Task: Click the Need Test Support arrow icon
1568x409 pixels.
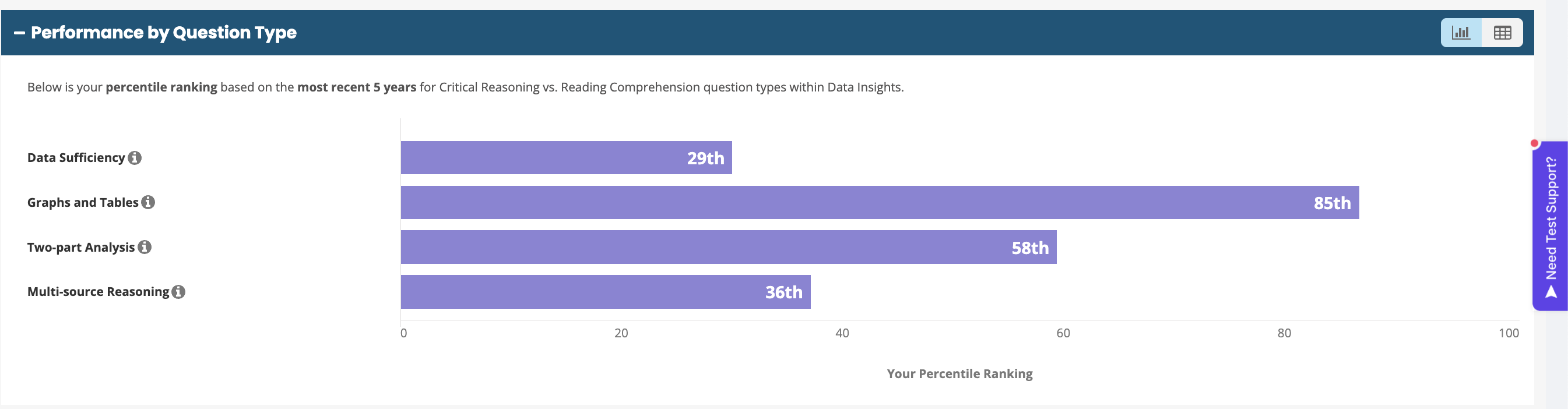Action: pyautogui.click(x=1551, y=292)
